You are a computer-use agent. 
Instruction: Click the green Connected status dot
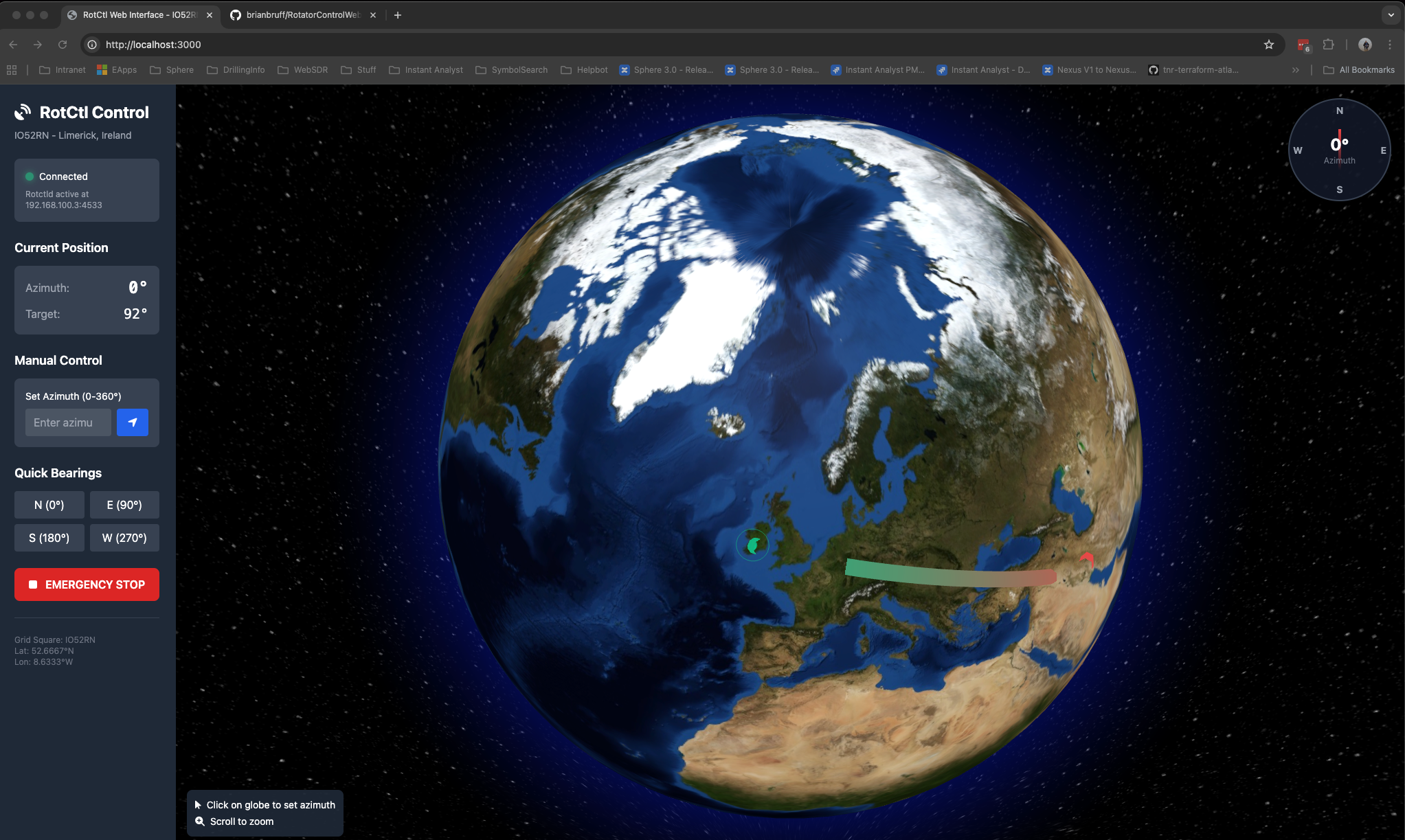click(x=30, y=177)
